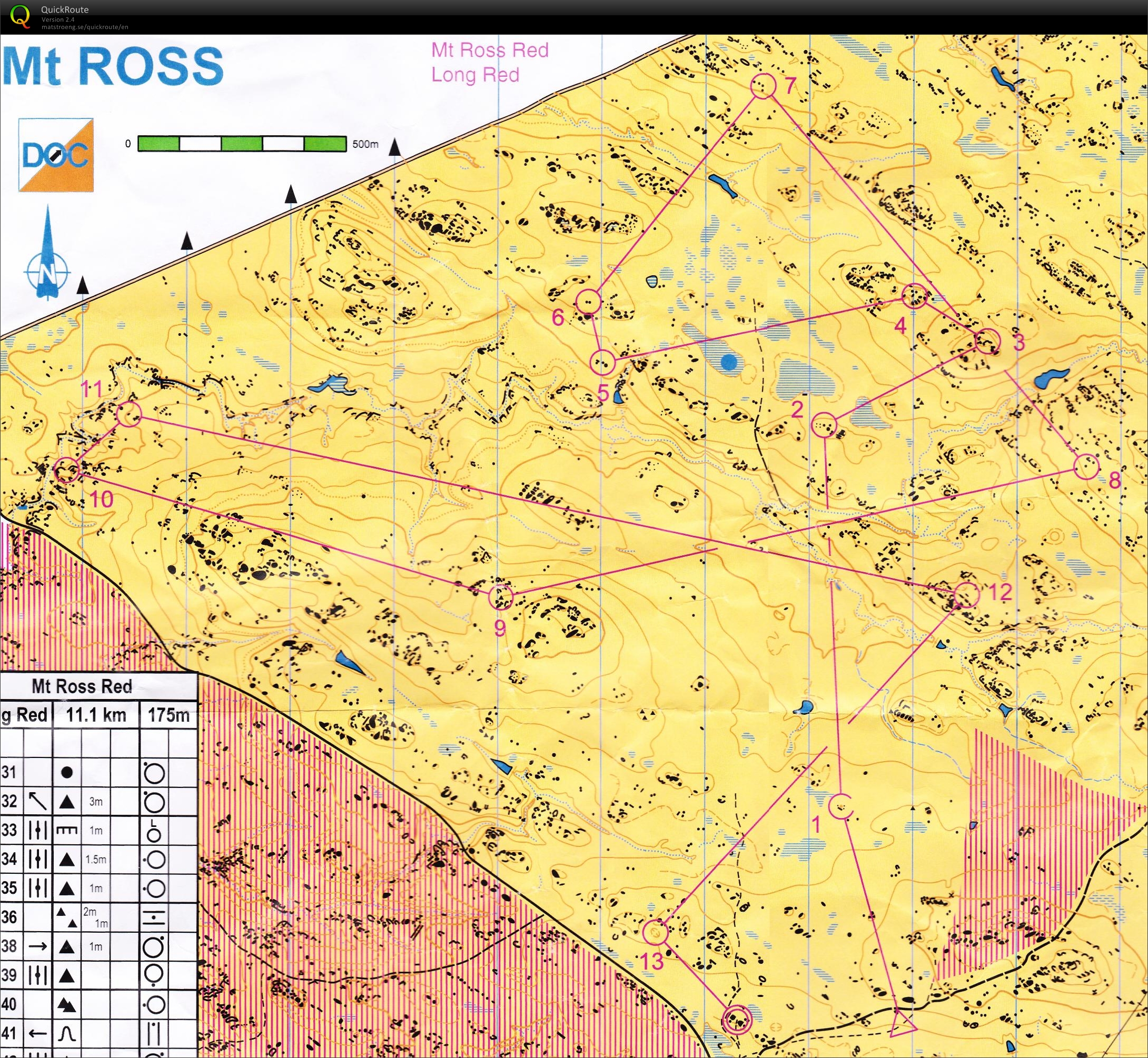This screenshot has height=1058, width=1148.
Task: Select the finish double circle
Action: [x=737, y=1020]
